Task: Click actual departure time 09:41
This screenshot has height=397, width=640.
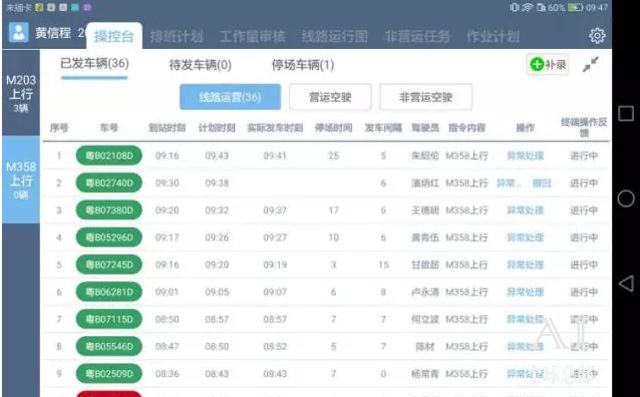Action: tap(275, 156)
